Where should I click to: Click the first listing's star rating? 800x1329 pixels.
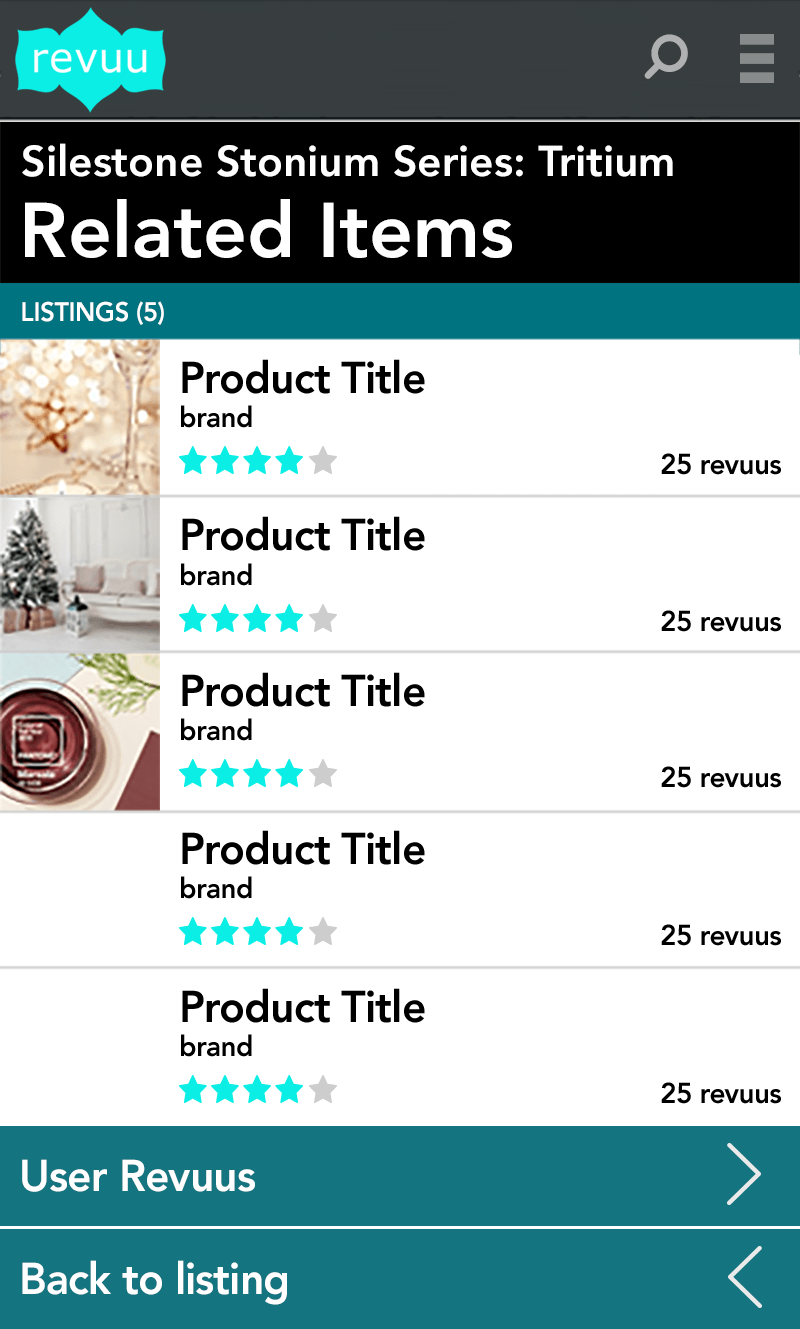pos(258,461)
